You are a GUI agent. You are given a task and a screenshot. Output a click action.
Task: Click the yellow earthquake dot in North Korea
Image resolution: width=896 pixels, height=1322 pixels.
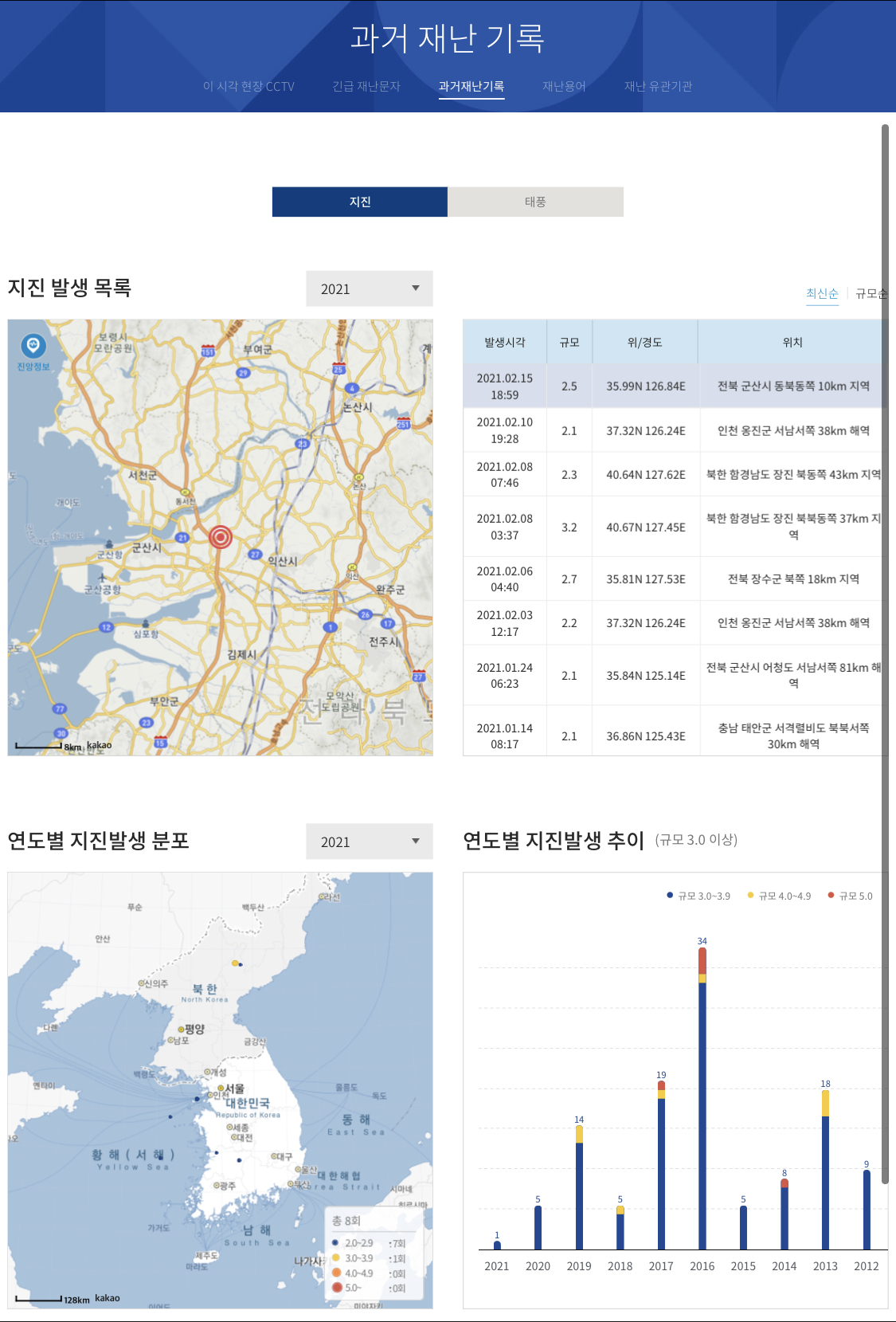[x=235, y=963]
